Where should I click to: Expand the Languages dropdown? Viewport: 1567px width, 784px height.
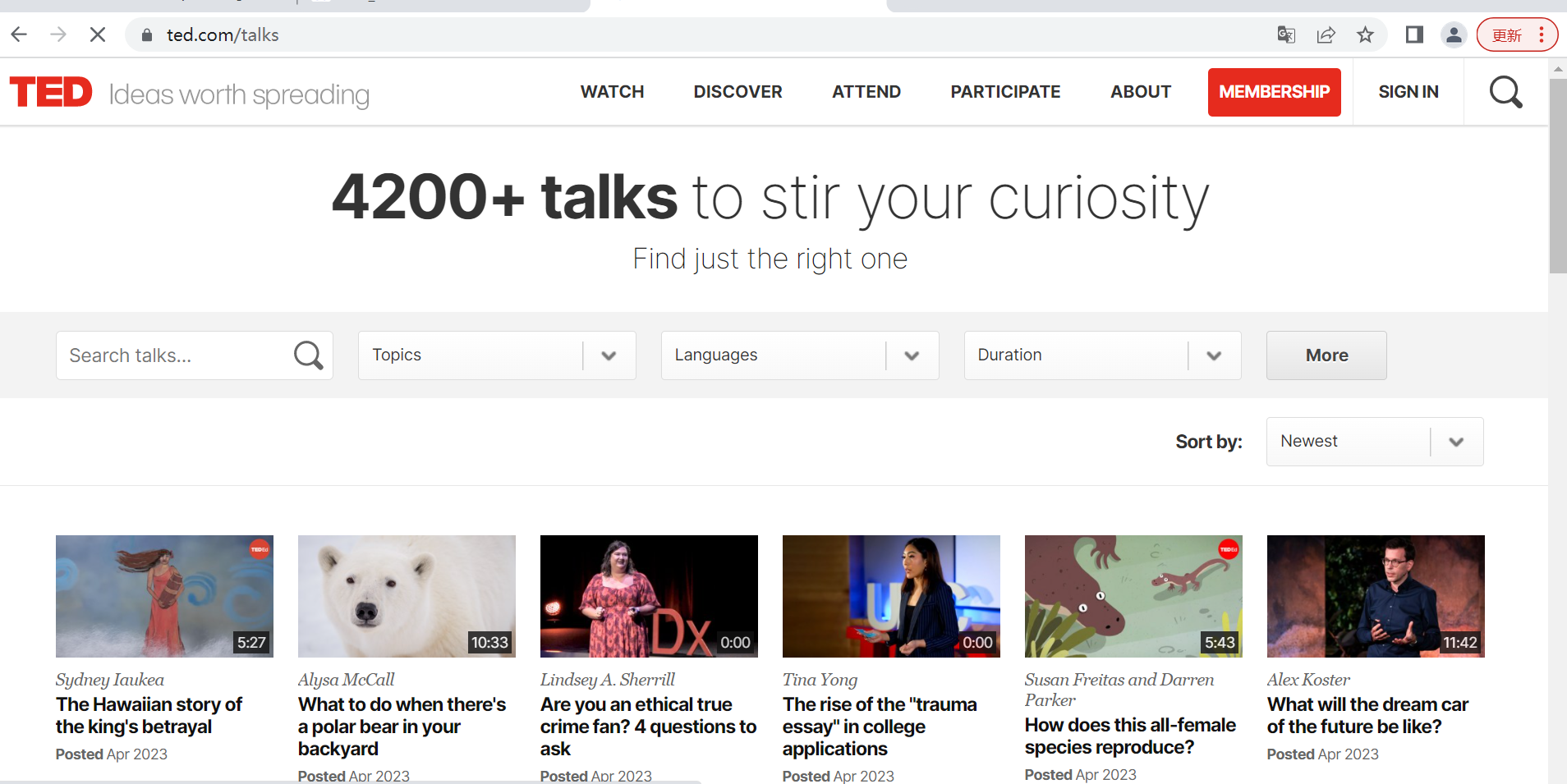[x=800, y=355]
